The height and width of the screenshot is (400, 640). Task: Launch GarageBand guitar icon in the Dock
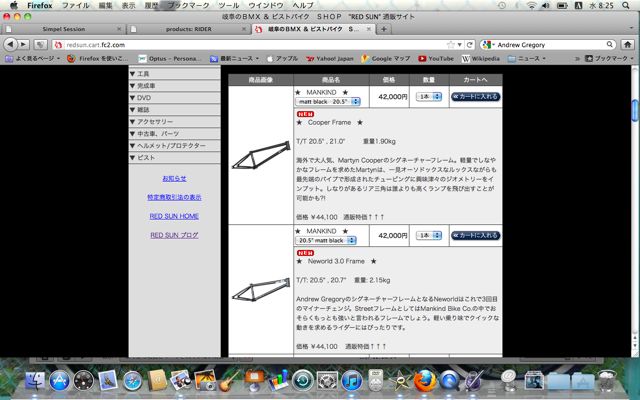[x=230, y=380]
